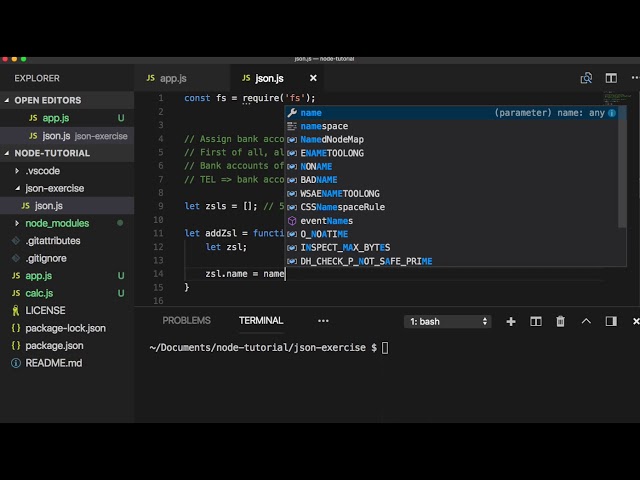
Task: Click the snippet icon beside namespace
Action: pos(292,127)
